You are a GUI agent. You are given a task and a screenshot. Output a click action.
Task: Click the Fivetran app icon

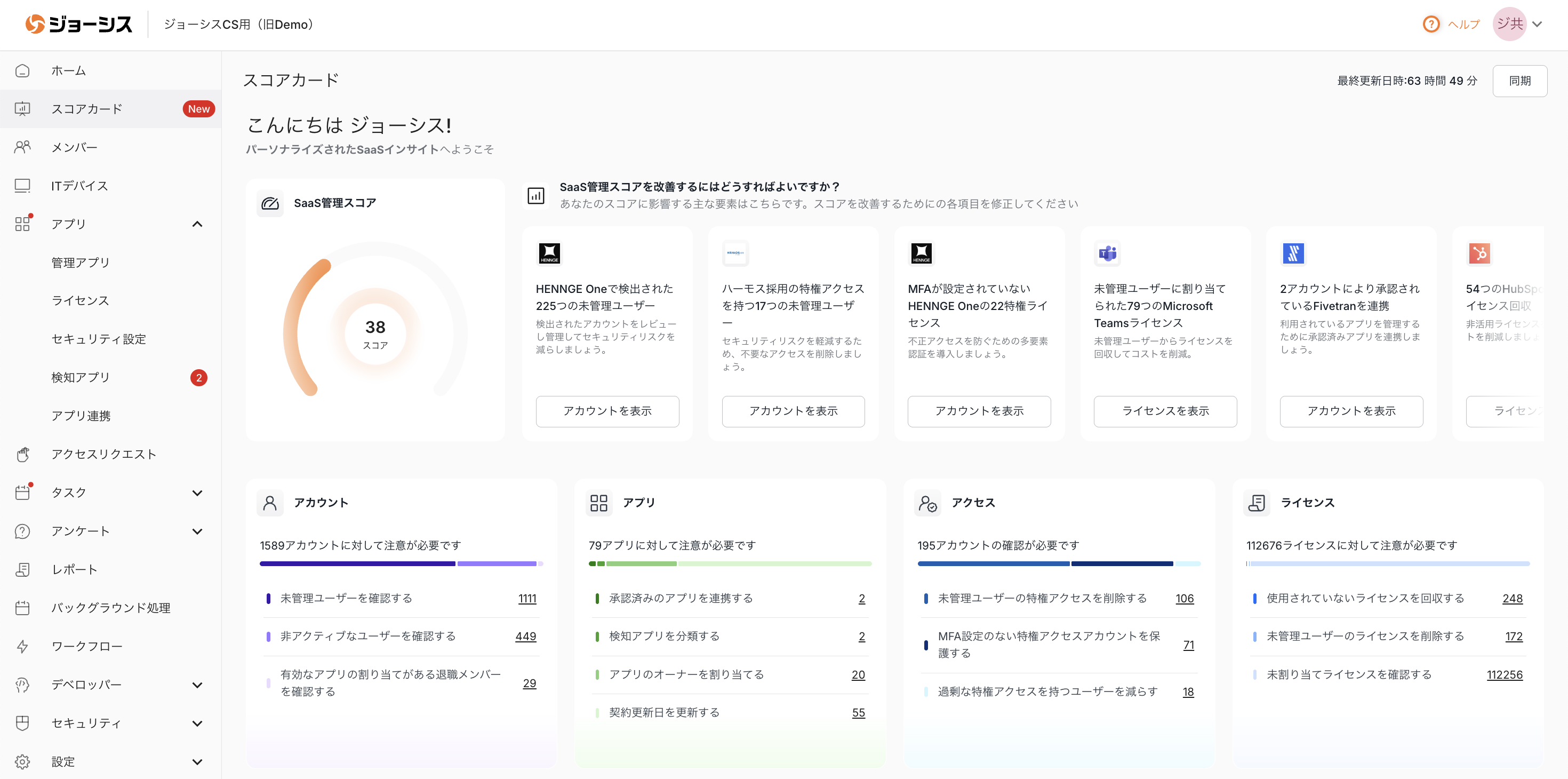click(x=1293, y=253)
